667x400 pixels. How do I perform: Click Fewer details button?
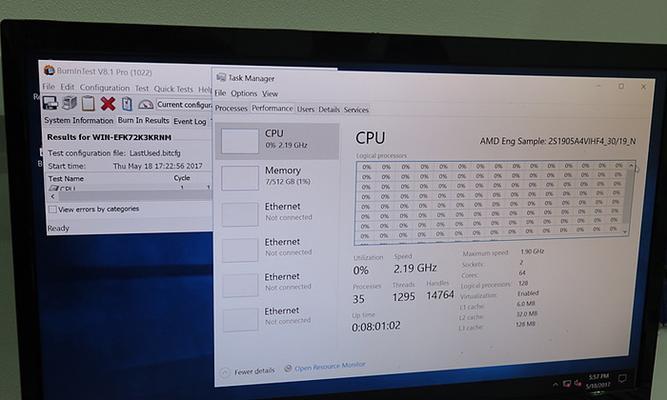click(x=254, y=371)
